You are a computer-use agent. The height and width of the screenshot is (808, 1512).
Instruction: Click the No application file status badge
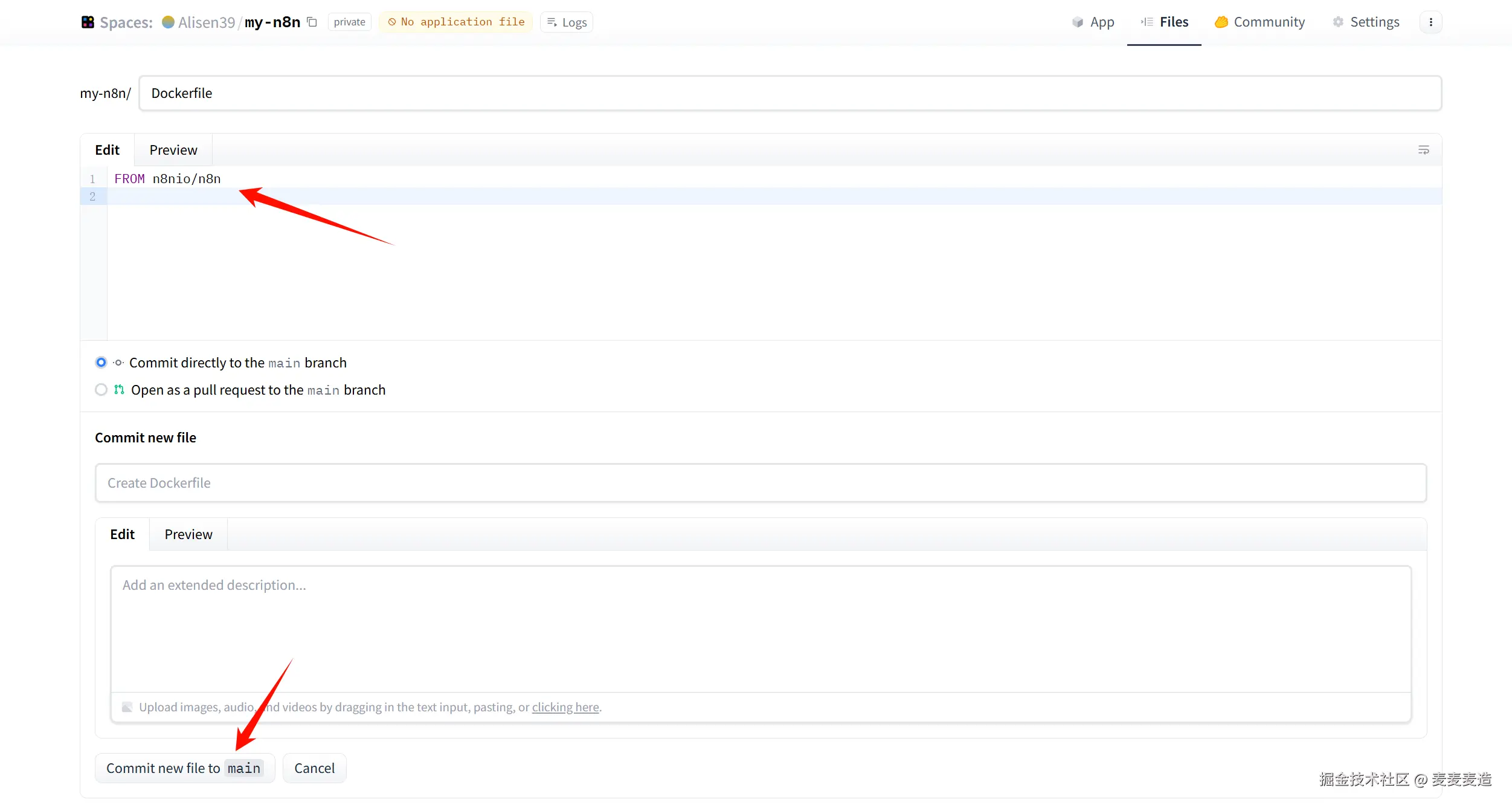[x=456, y=22]
